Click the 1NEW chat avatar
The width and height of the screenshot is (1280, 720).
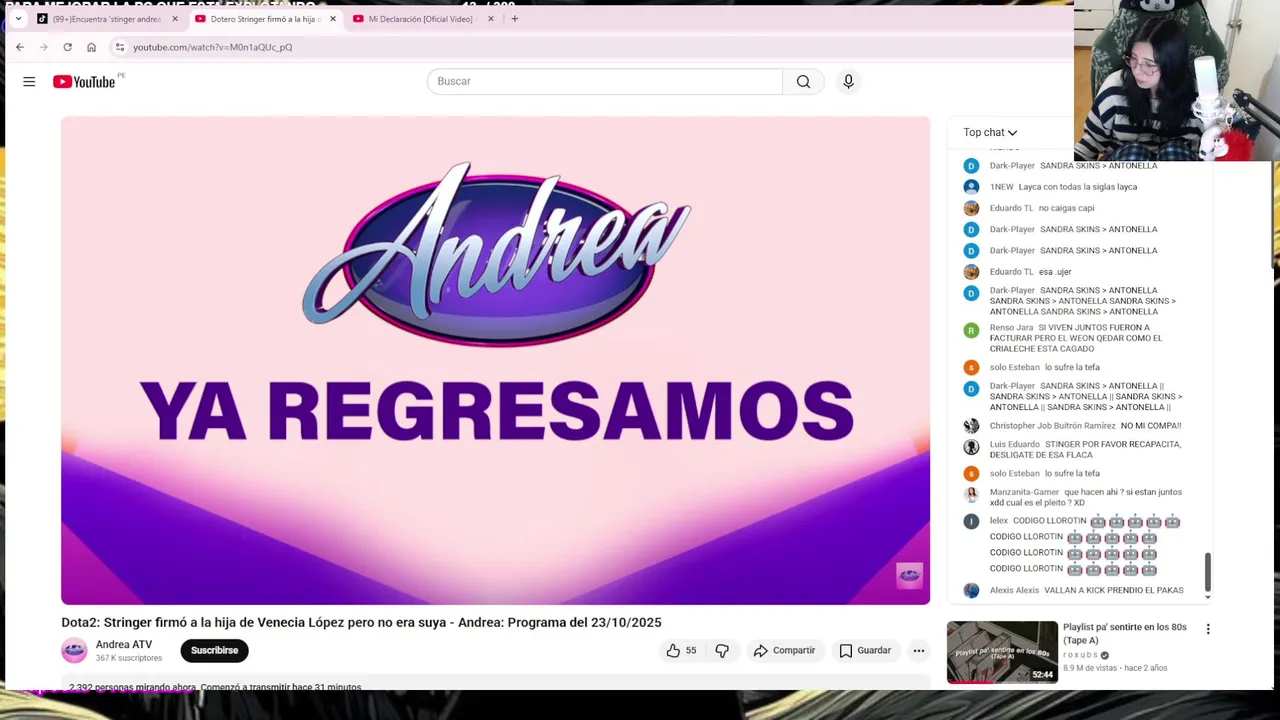tap(971, 187)
